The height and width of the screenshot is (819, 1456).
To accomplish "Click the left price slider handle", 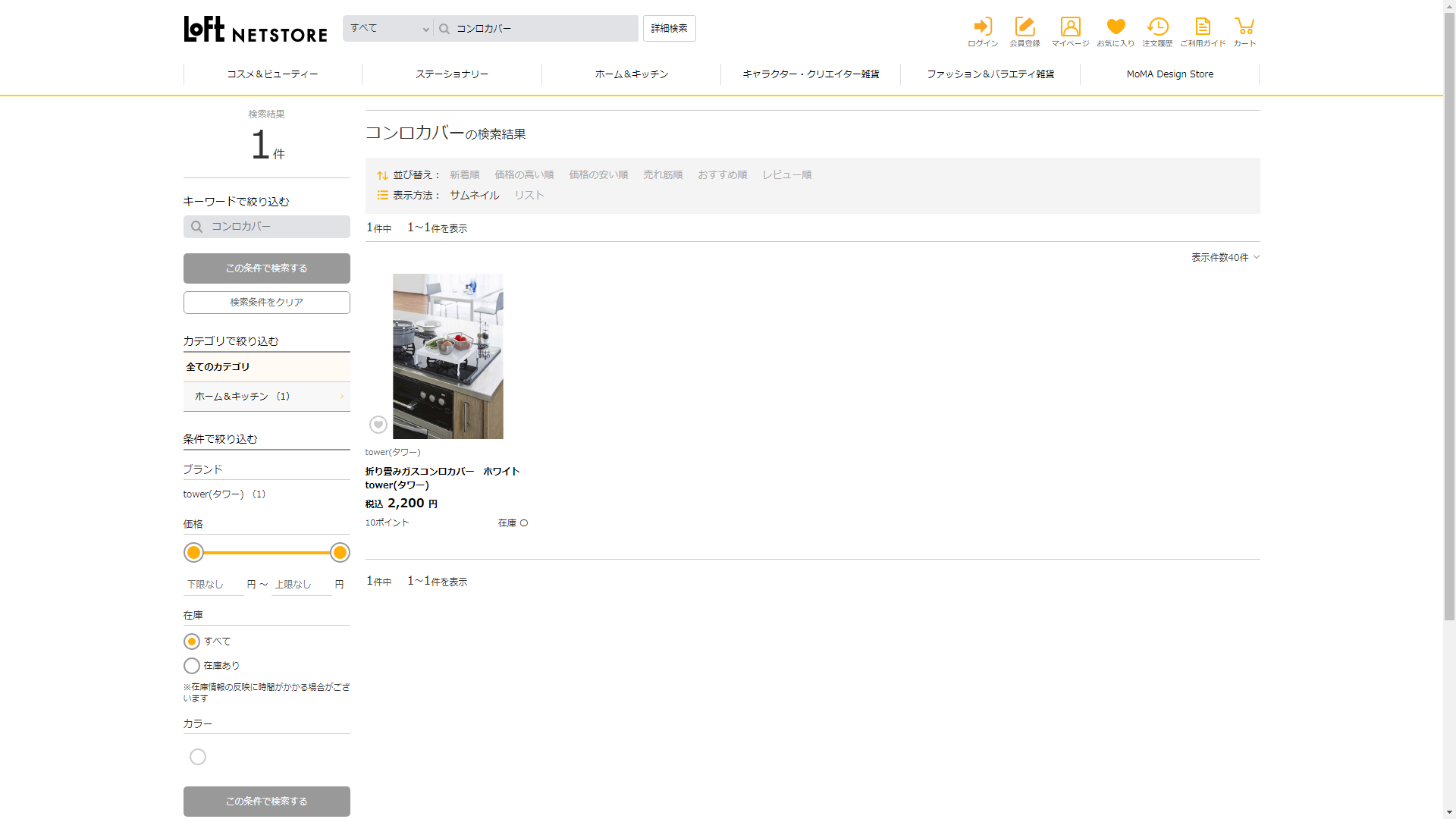I will (x=194, y=553).
